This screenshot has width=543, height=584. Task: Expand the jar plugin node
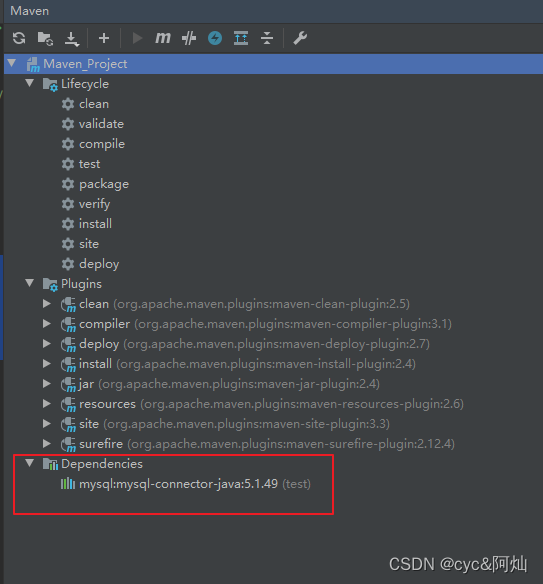[47, 384]
